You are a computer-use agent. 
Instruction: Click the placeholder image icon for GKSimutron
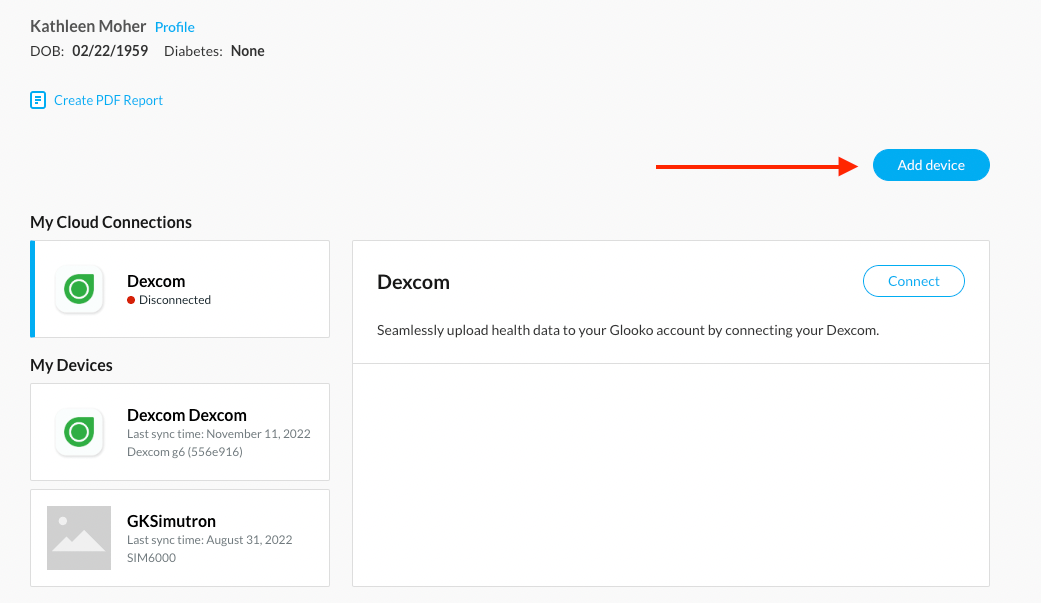[x=79, y=537]
